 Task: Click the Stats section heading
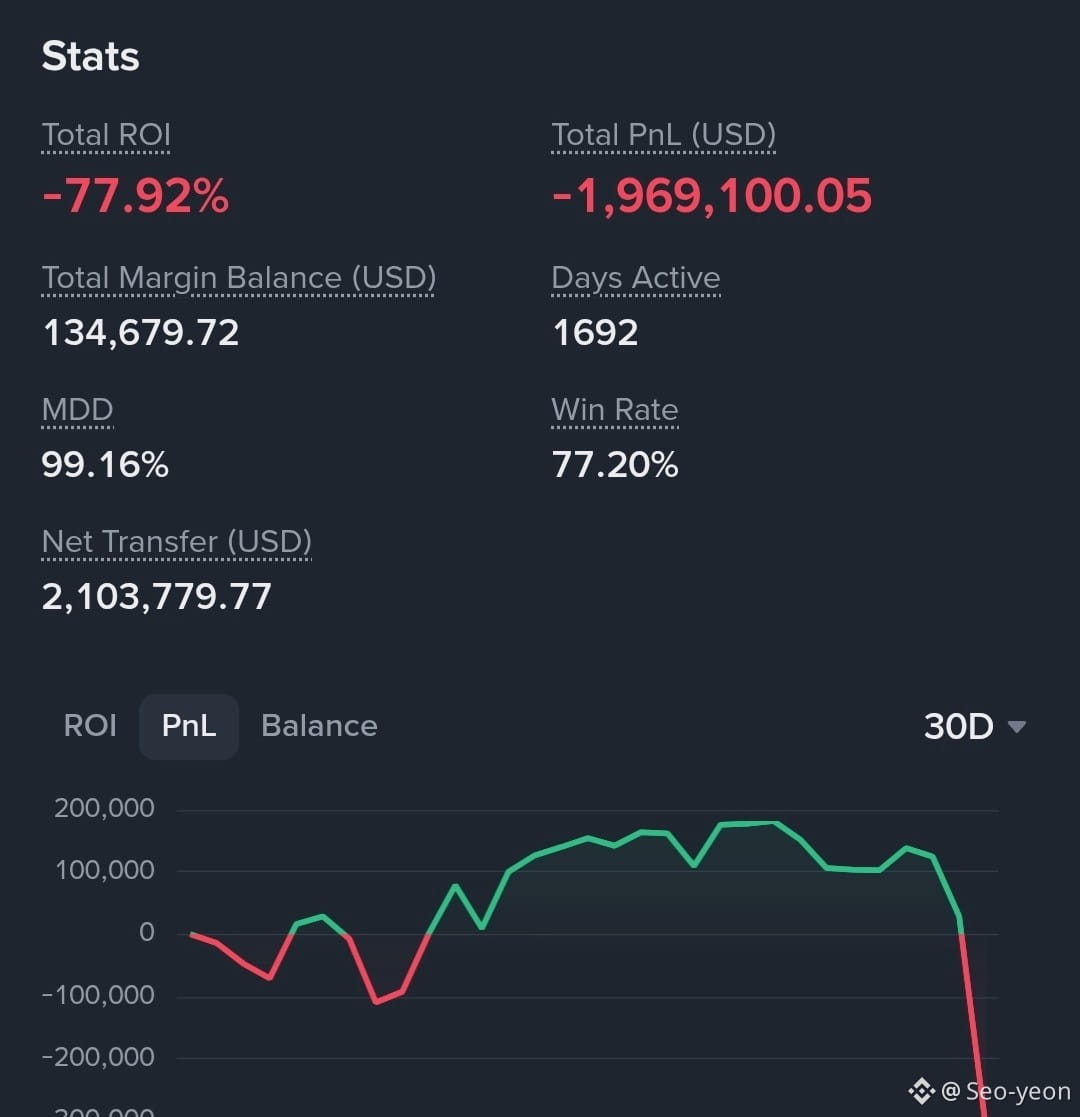click(x=90, y=56)
